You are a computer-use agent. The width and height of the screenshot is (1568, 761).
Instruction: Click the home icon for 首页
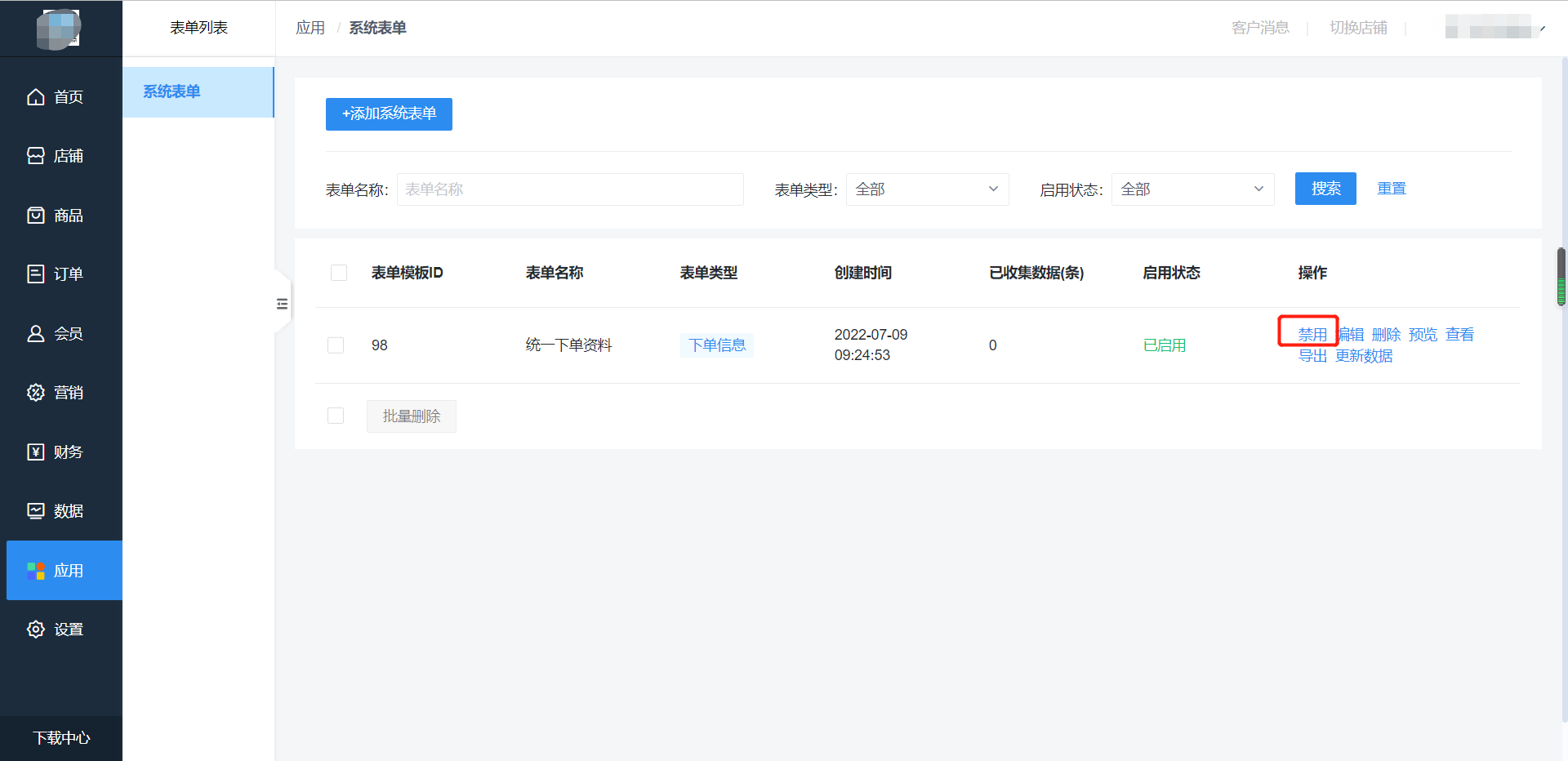(36, 97)
